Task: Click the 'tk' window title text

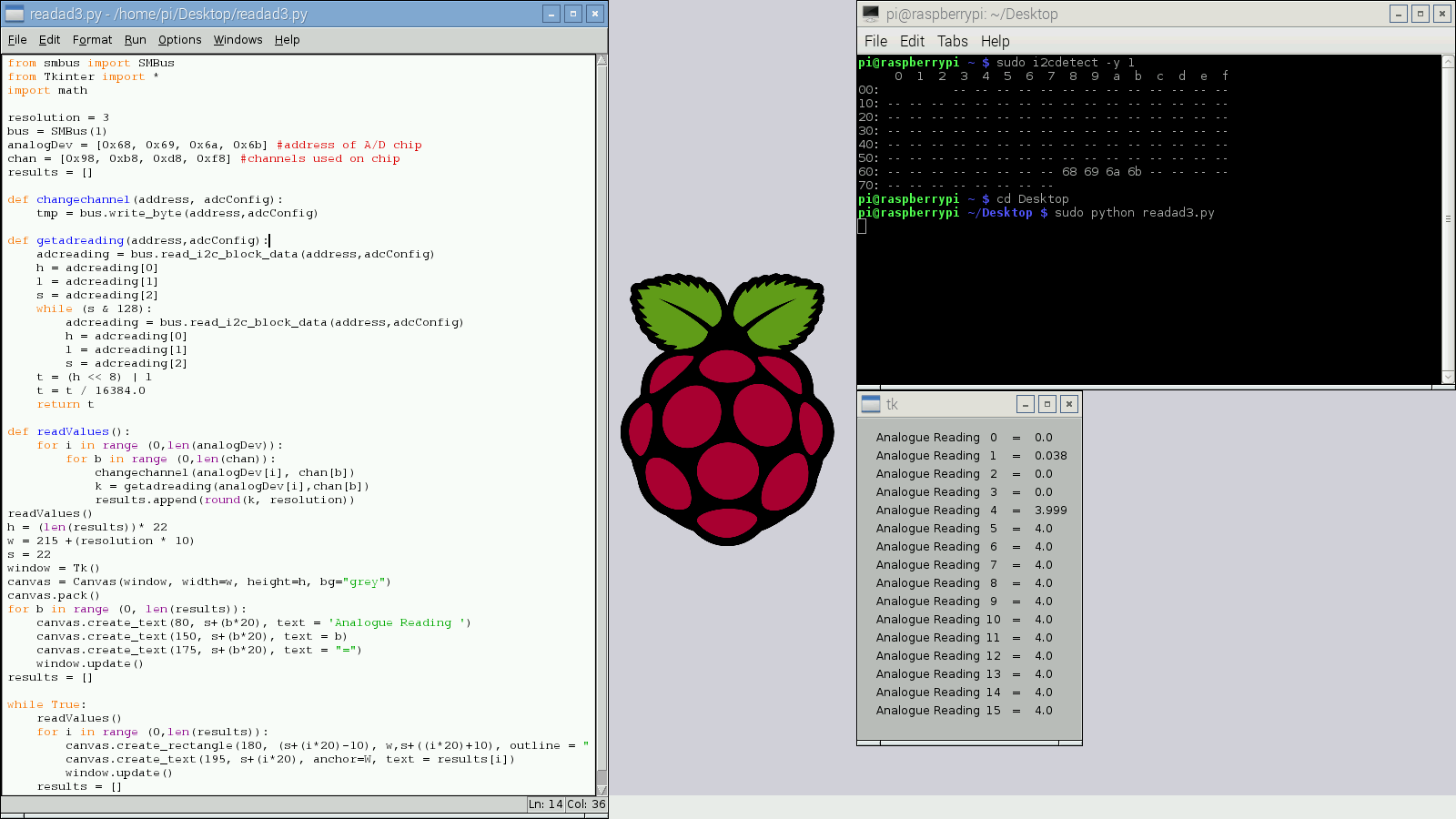Action: 892,404
